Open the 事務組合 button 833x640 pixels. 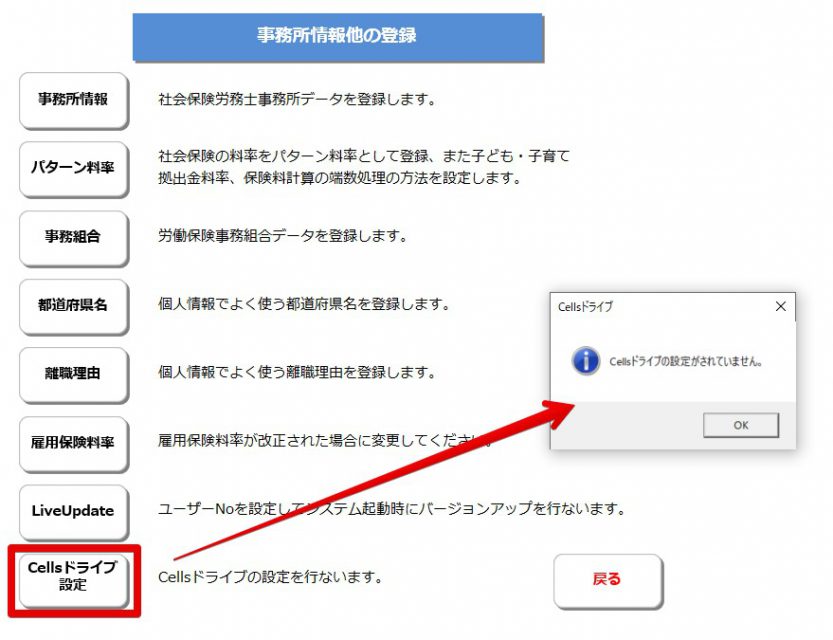74,237
